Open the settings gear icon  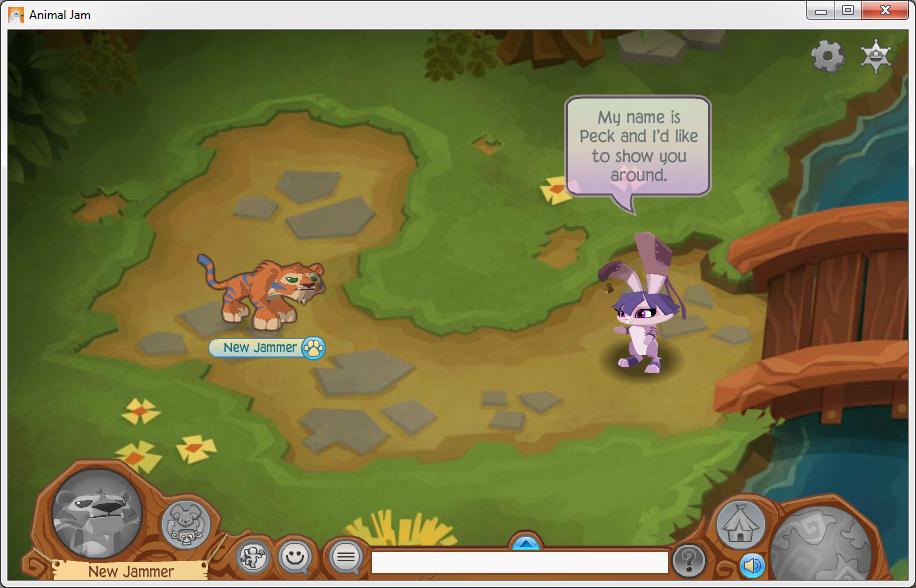[826, 57]
